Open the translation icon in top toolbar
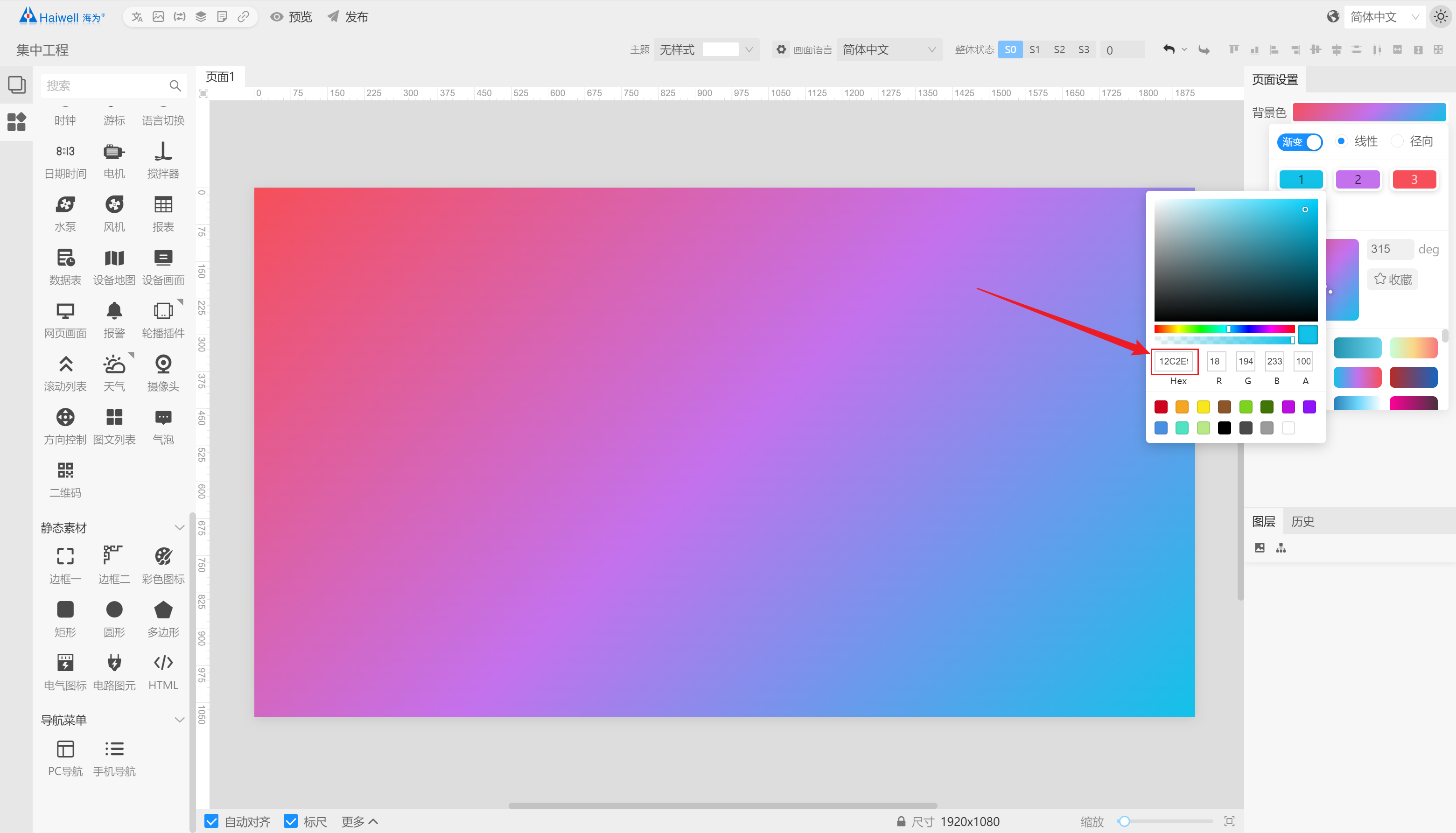 point(137,17)
